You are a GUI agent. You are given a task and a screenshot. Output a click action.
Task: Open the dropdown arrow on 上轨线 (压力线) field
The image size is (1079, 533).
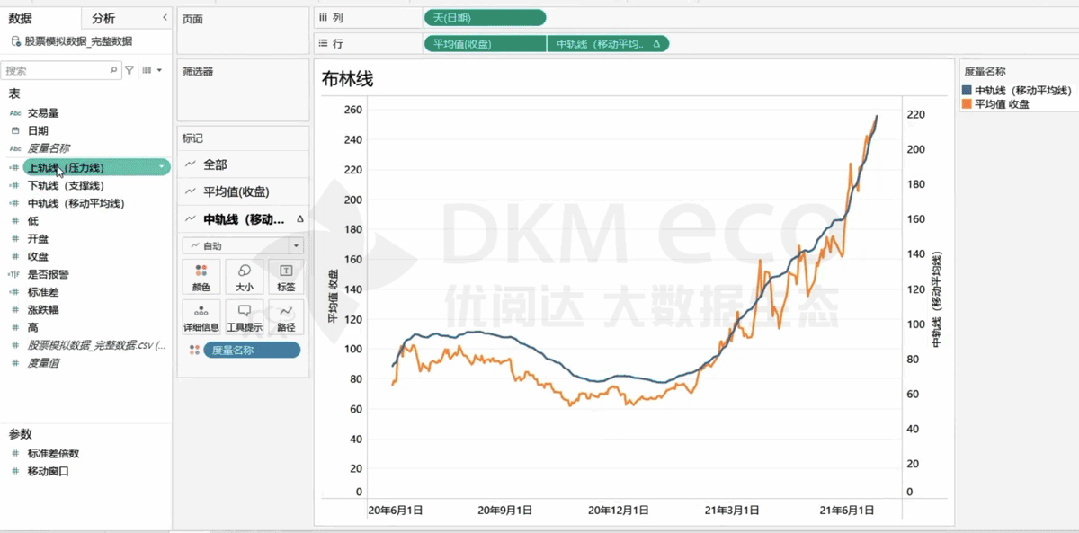161,166
